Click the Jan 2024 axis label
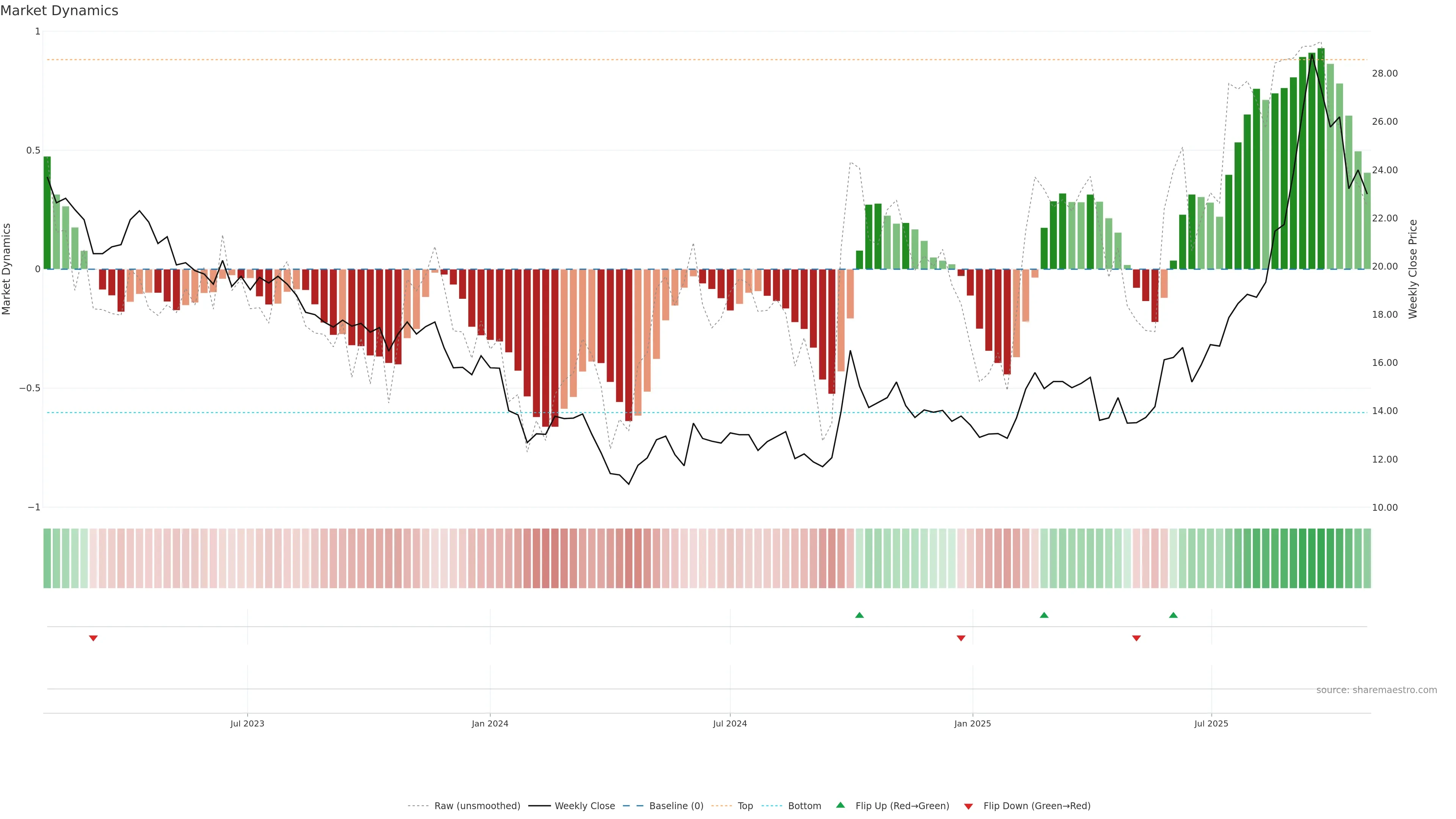The height and width of the screenshot is (819, 1456). pos(490,723)
